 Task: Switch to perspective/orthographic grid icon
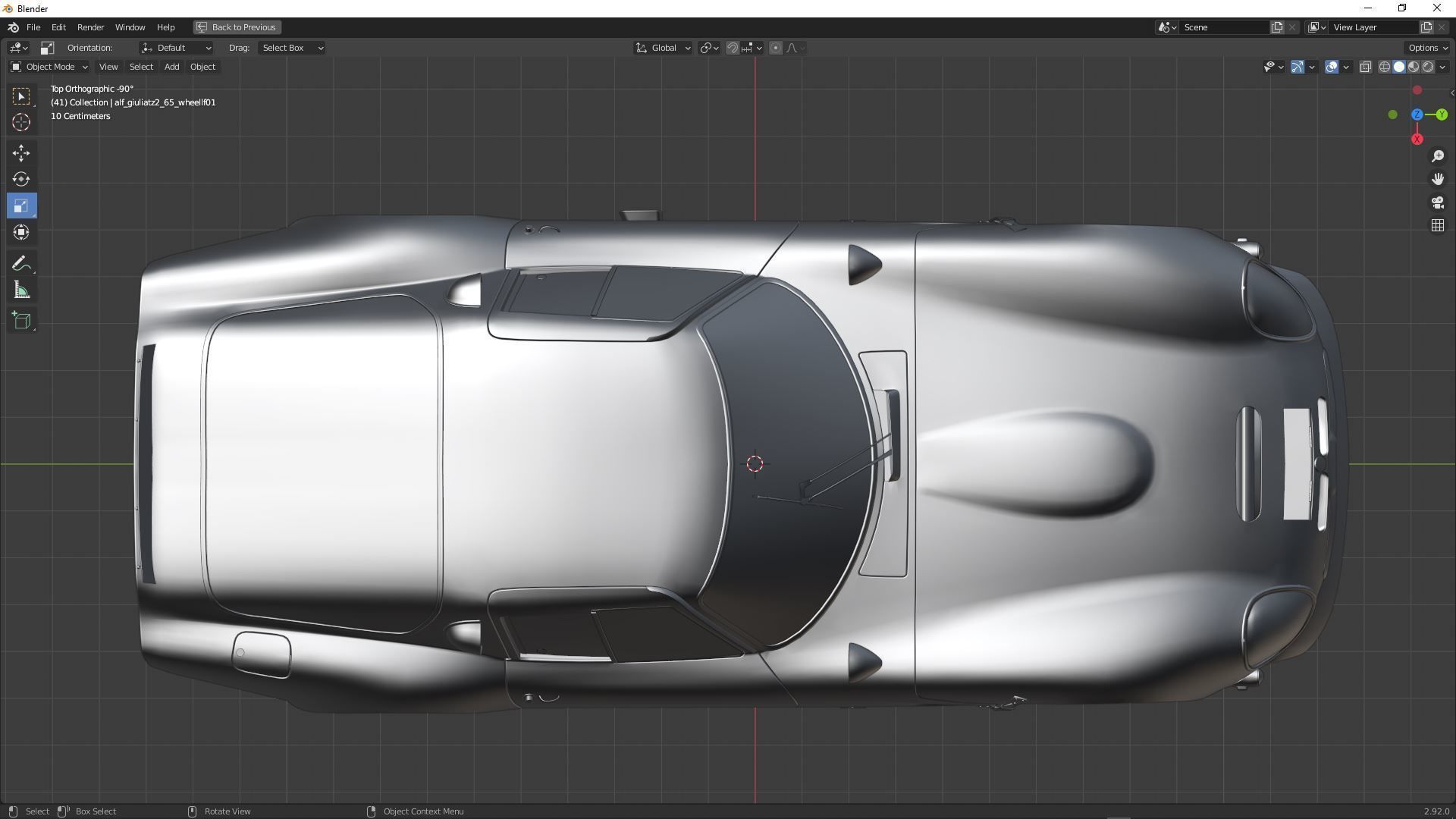(1437, 226)
